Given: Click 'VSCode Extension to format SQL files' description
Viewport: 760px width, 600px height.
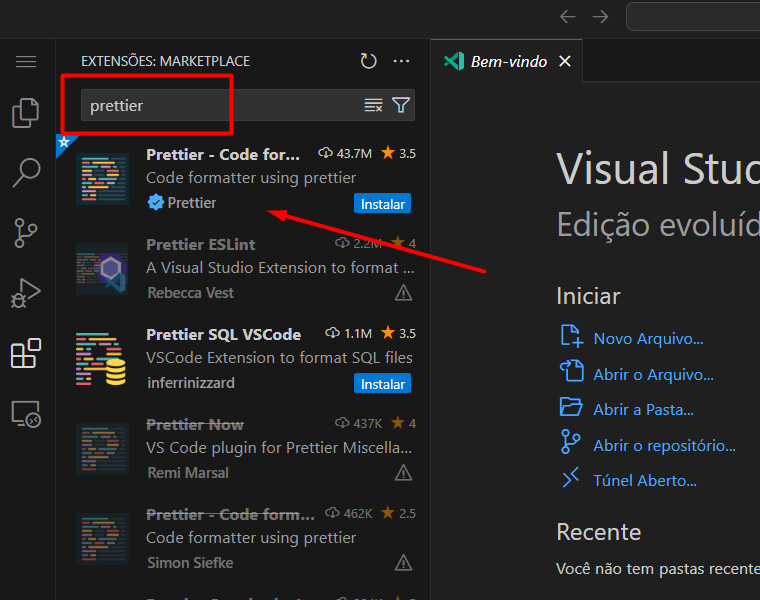Looking at the screenshot, I should (279, 358).
